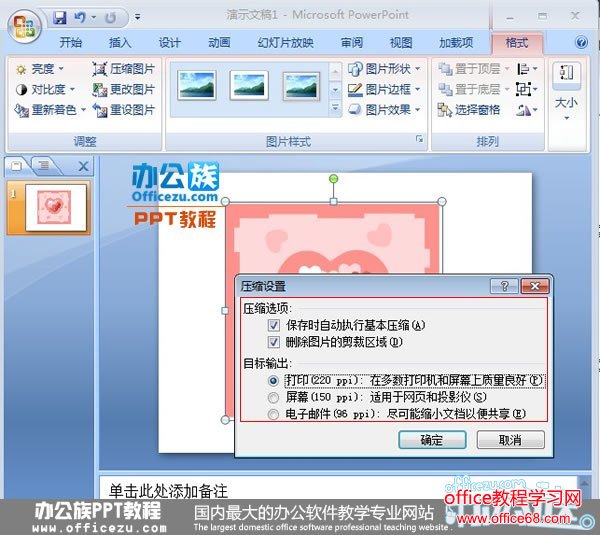
Task: Open the Group objects dropdown icon
Action: coord(527,90)
